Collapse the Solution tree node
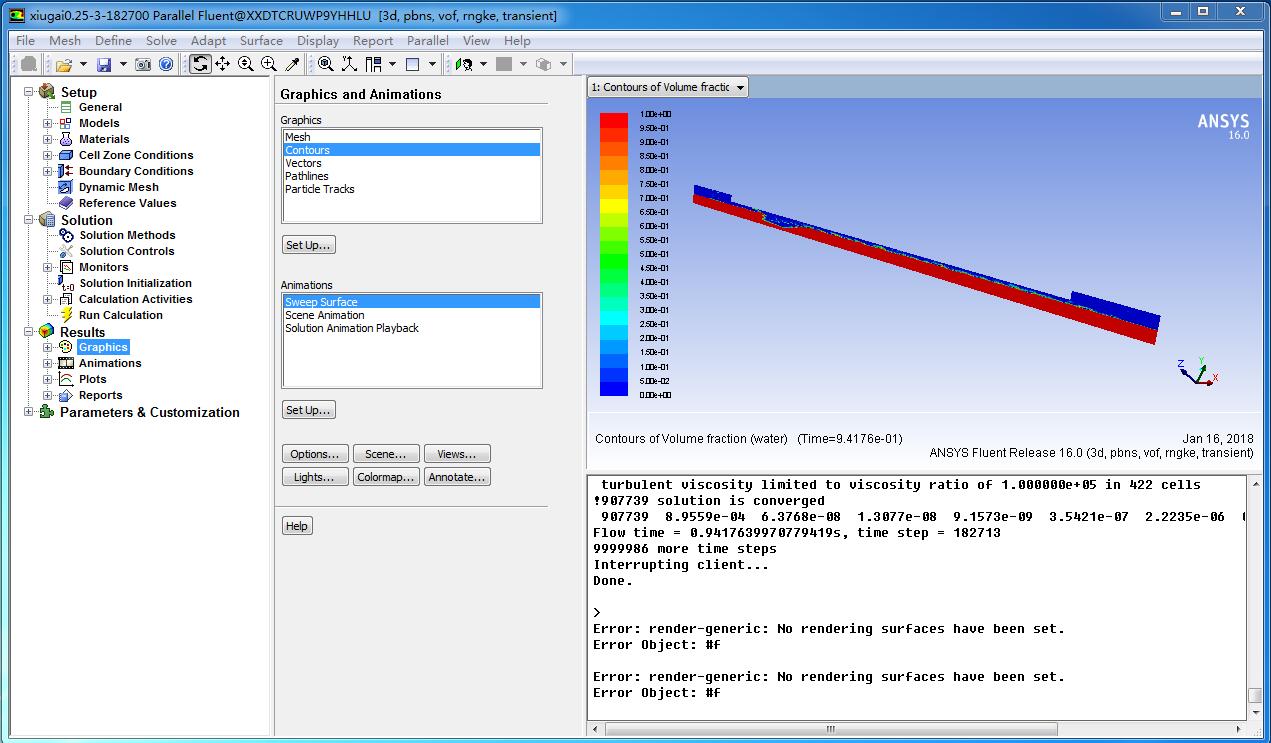This screenshot has height=743, width=1271. coord(28,220)
